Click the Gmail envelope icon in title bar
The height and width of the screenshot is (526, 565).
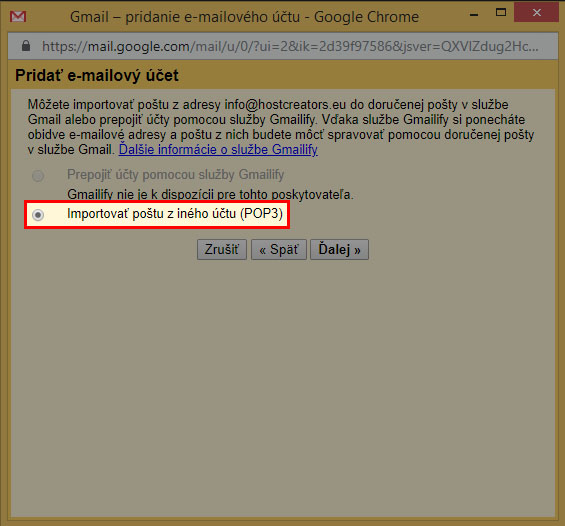point(18,17)
